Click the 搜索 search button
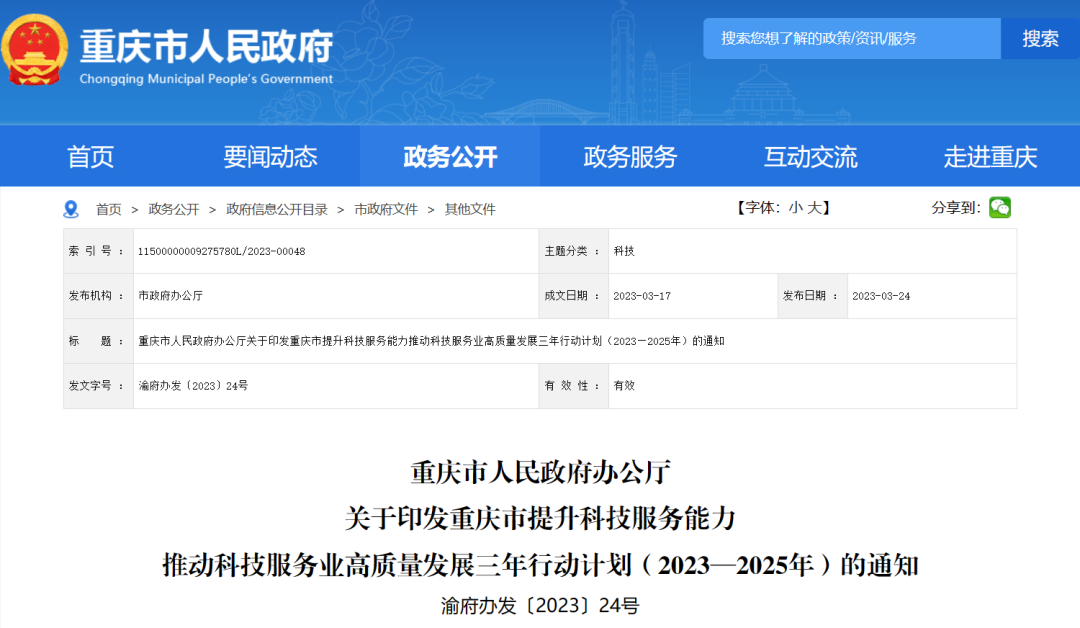The image size is (1080, 628). click(1040, 39)
